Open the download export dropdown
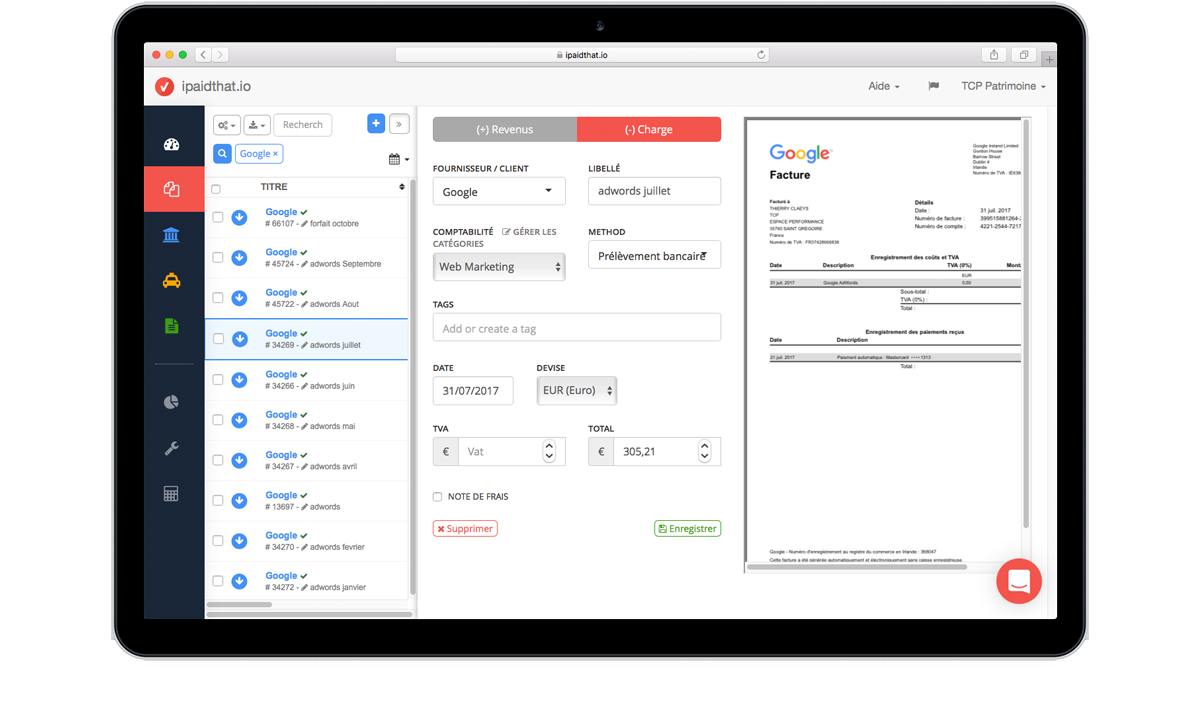This screenshot has width=1200, height=702. point(257,125)
